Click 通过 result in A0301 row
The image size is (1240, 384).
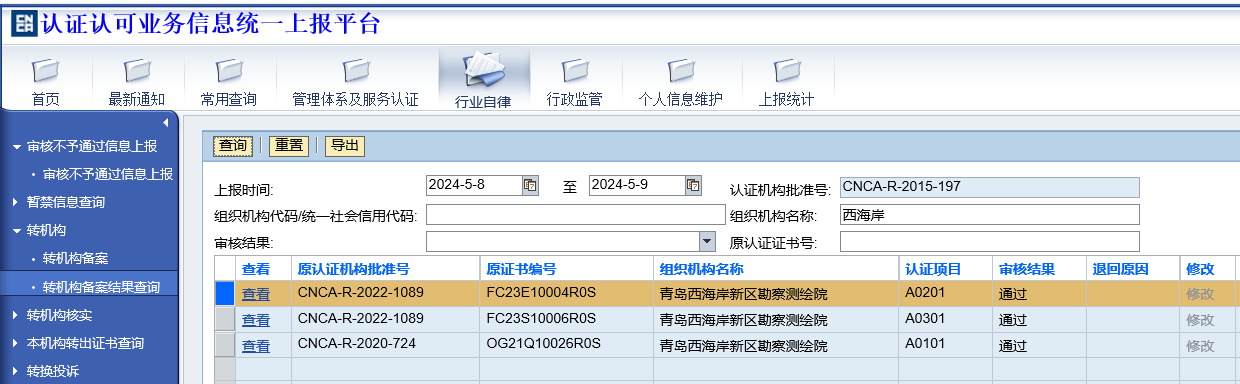point(1013,320)
